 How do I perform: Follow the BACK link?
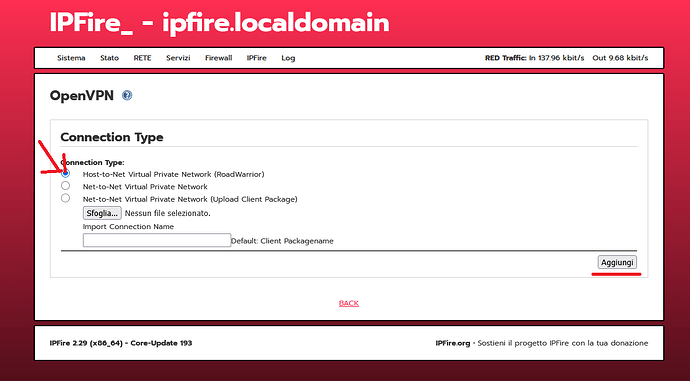point(349,303)
